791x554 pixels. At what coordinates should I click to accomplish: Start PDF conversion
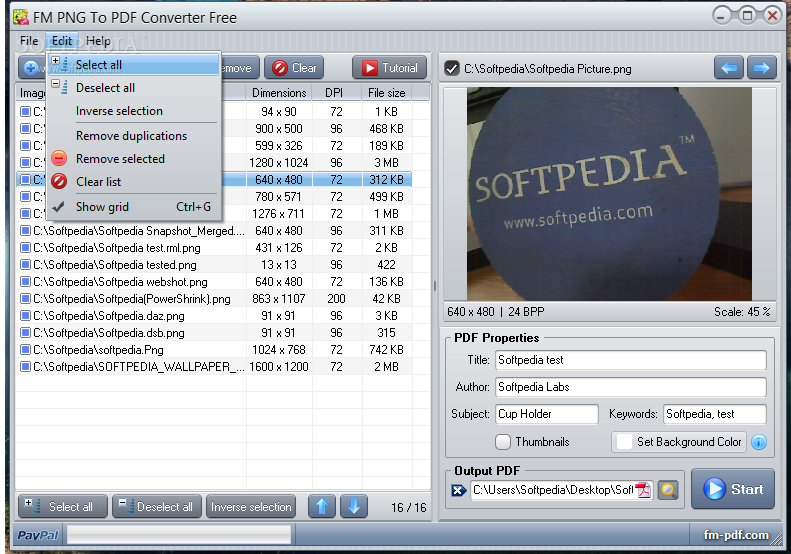click(x=732, y=489)
